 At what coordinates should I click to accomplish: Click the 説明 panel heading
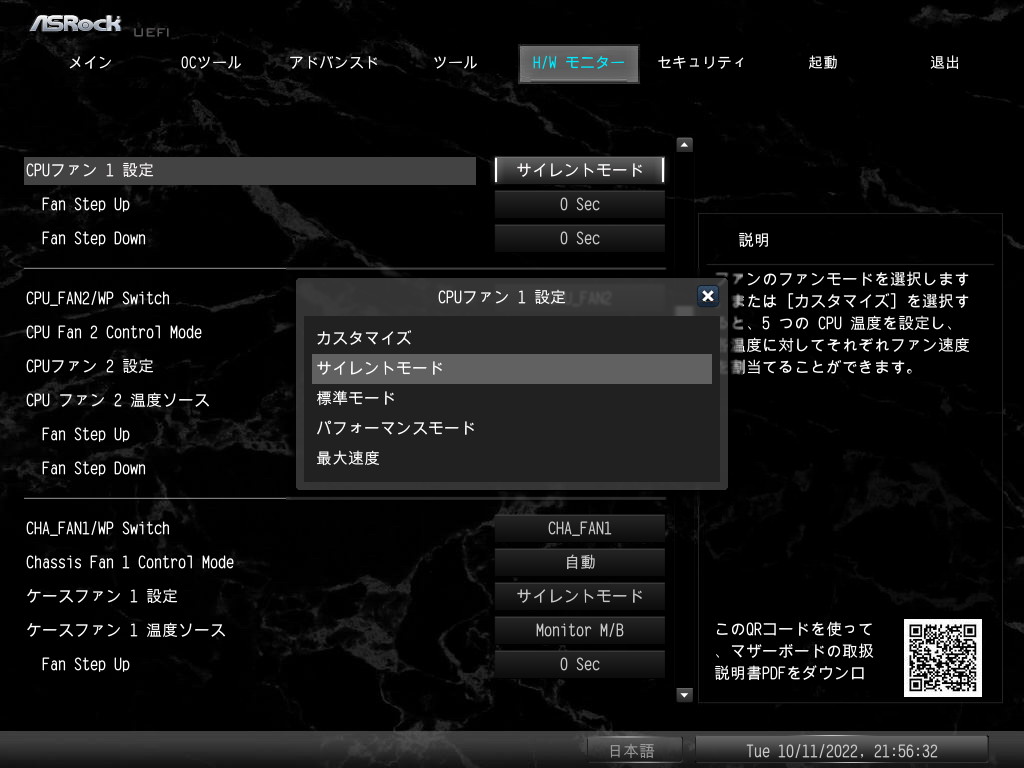click(x=754, y=240)
